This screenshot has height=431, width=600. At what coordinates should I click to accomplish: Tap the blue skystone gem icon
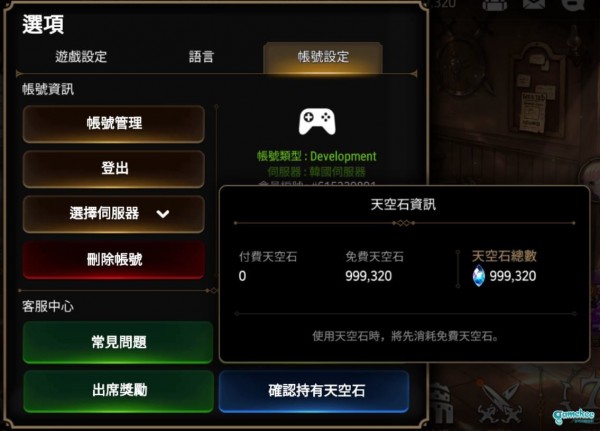tap(478, 276)
